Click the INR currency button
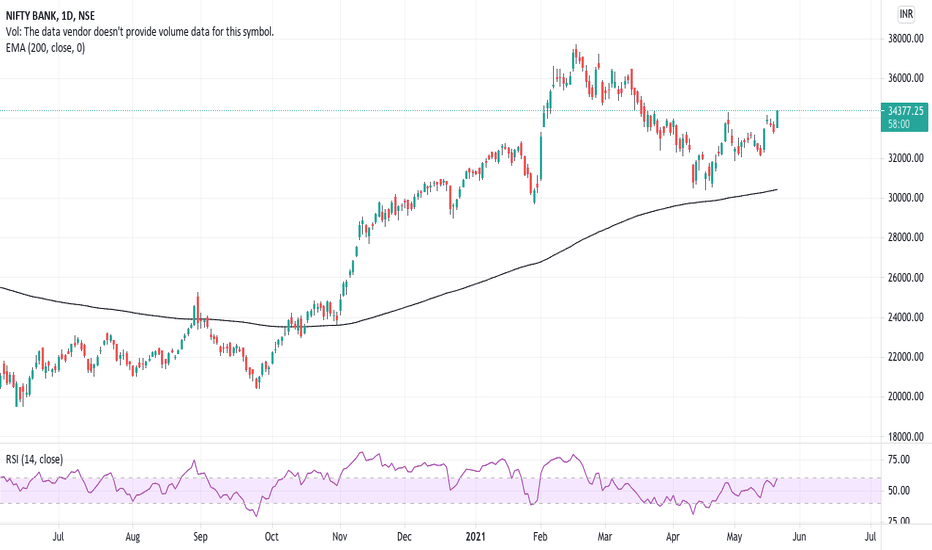Image resolution: width=932 pixels, height=550 pixels. (906, 14)
